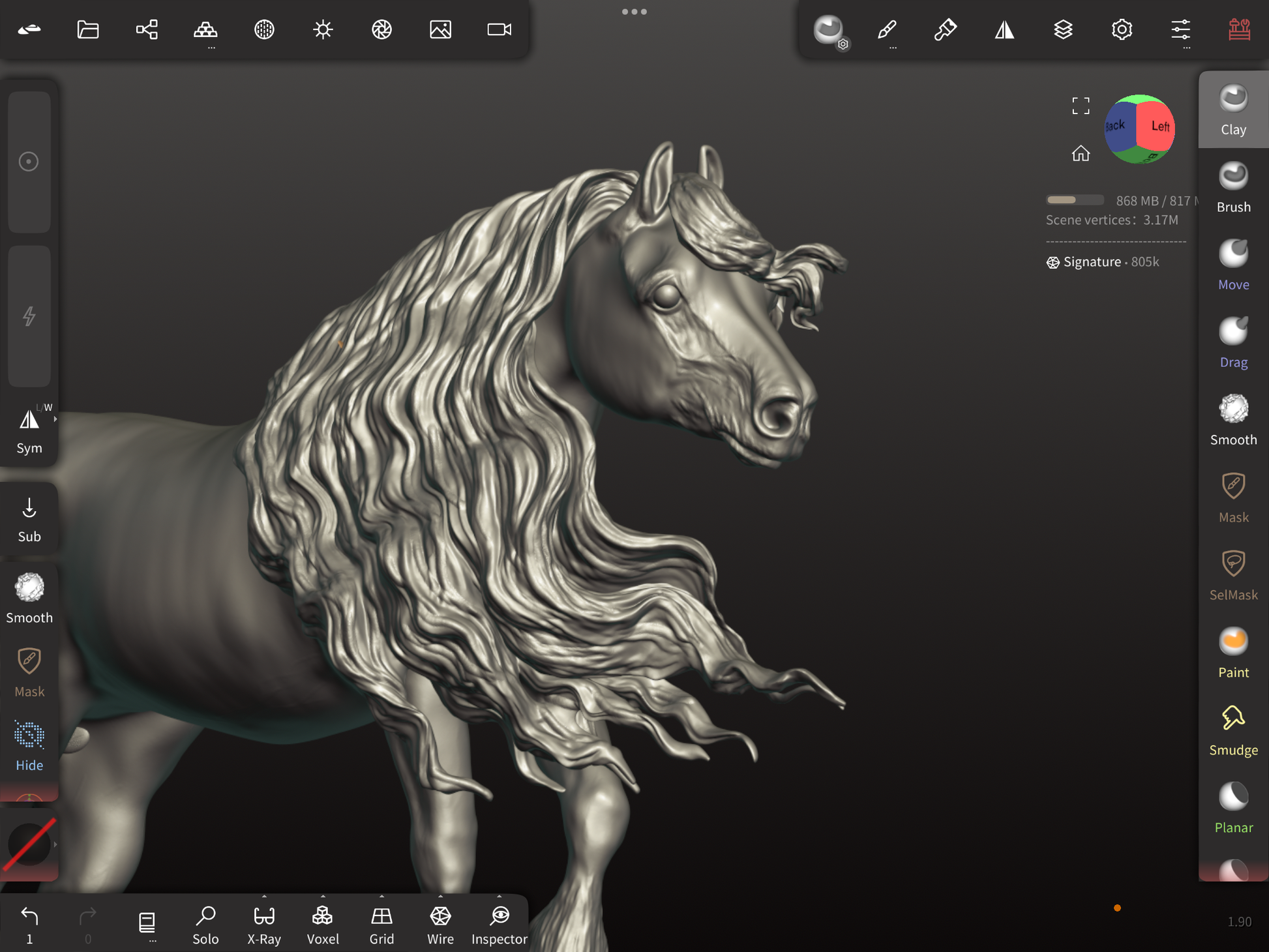Image resolution: width=1269 pixels, height=952 pixels.
Task: Open the scene tree menu icon
Action: point(147,29)
